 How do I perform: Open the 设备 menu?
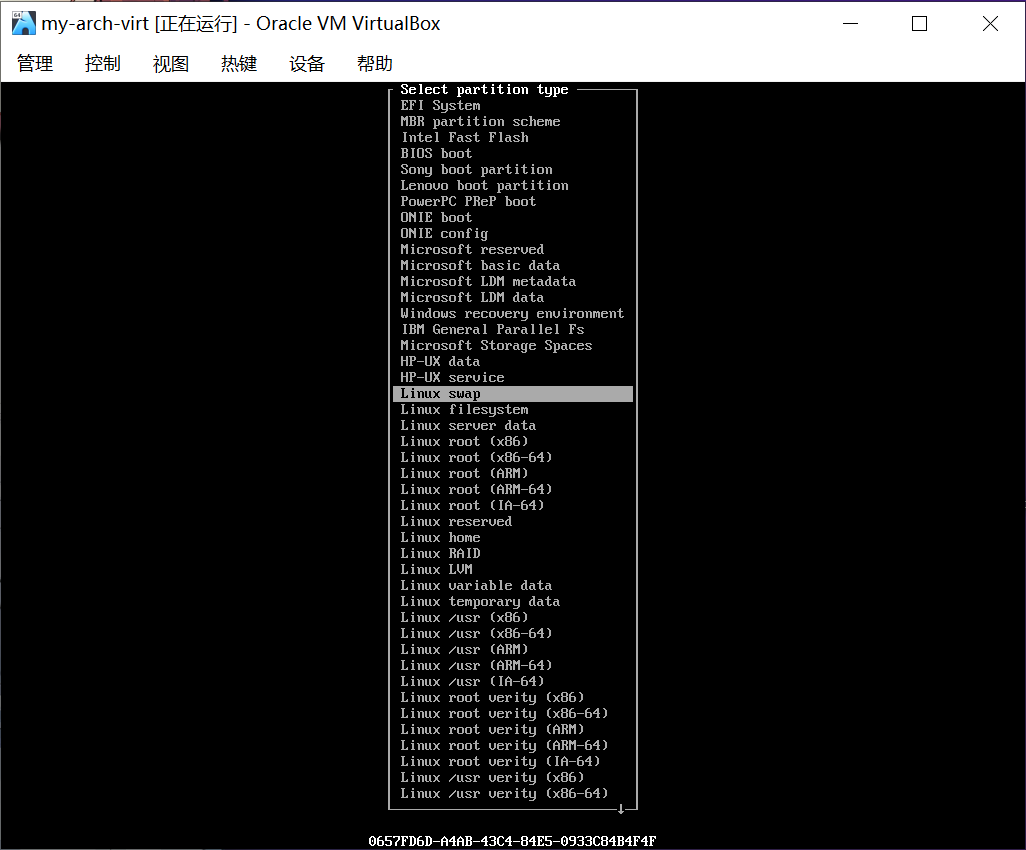307,64
